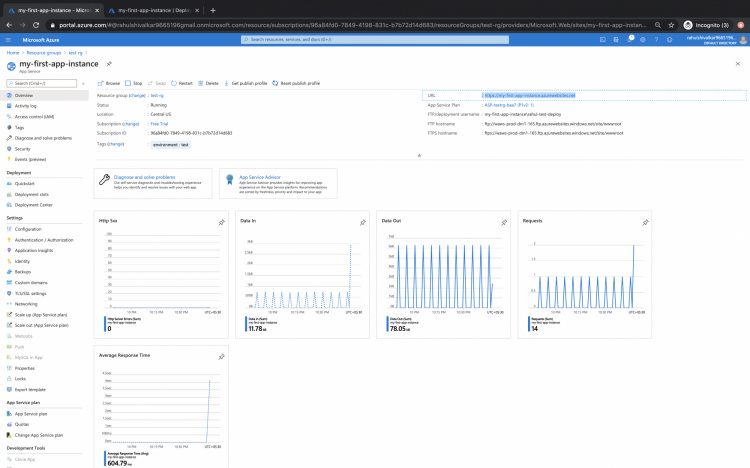The height and width of the screenshot is (468, 750).
Task: Click Get publish profile
Action: [249, 83]
